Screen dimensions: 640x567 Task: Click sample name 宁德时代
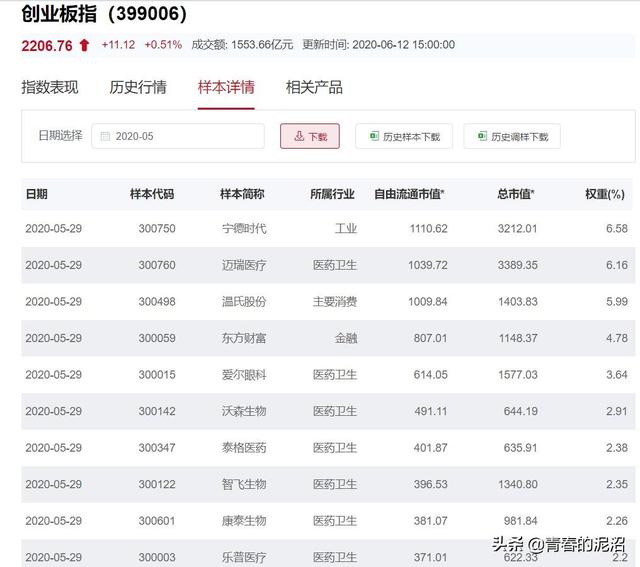coord(244,228)
